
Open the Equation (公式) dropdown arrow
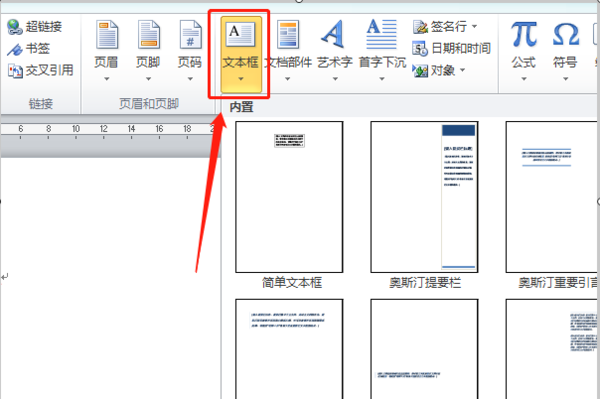(524, 79)
